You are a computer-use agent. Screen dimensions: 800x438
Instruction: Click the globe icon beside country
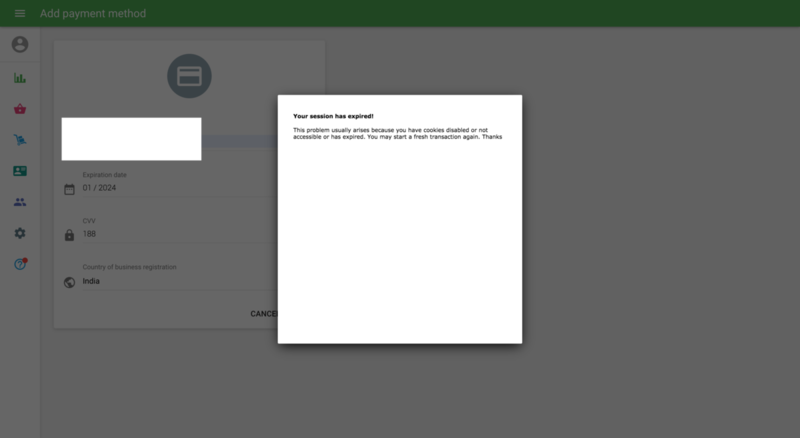coord(69,282)
